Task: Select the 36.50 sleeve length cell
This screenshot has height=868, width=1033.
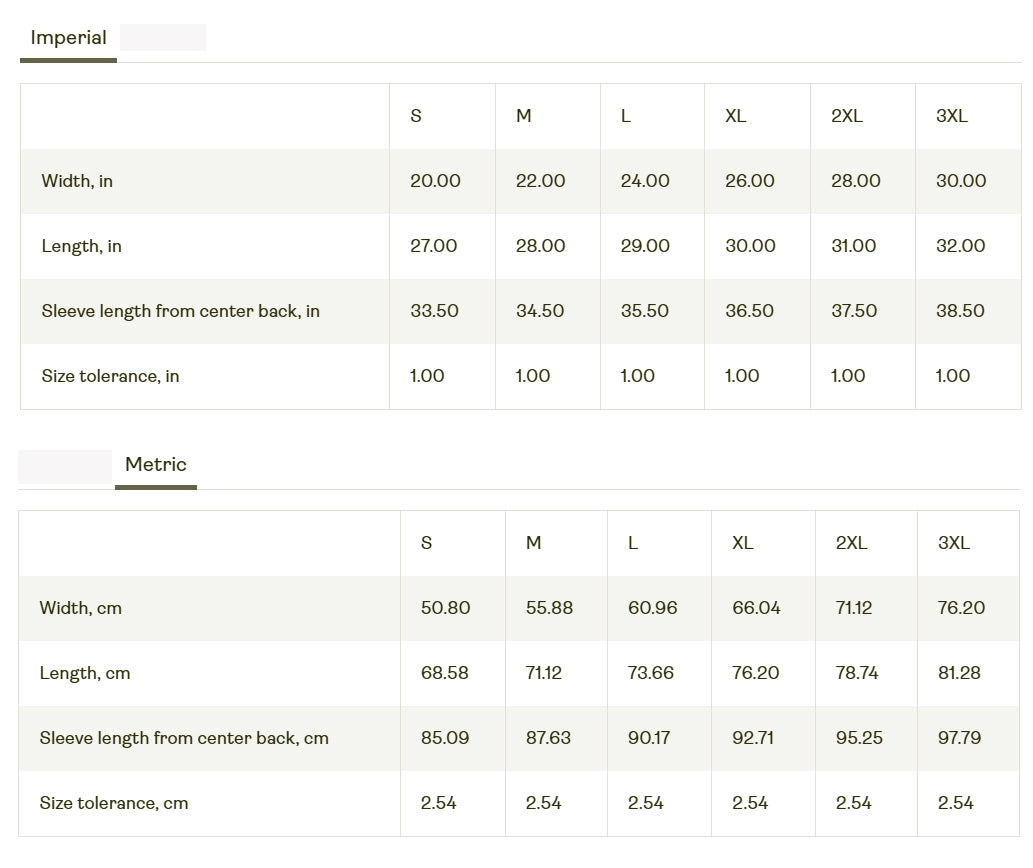Action: click(x=749, y=311)
